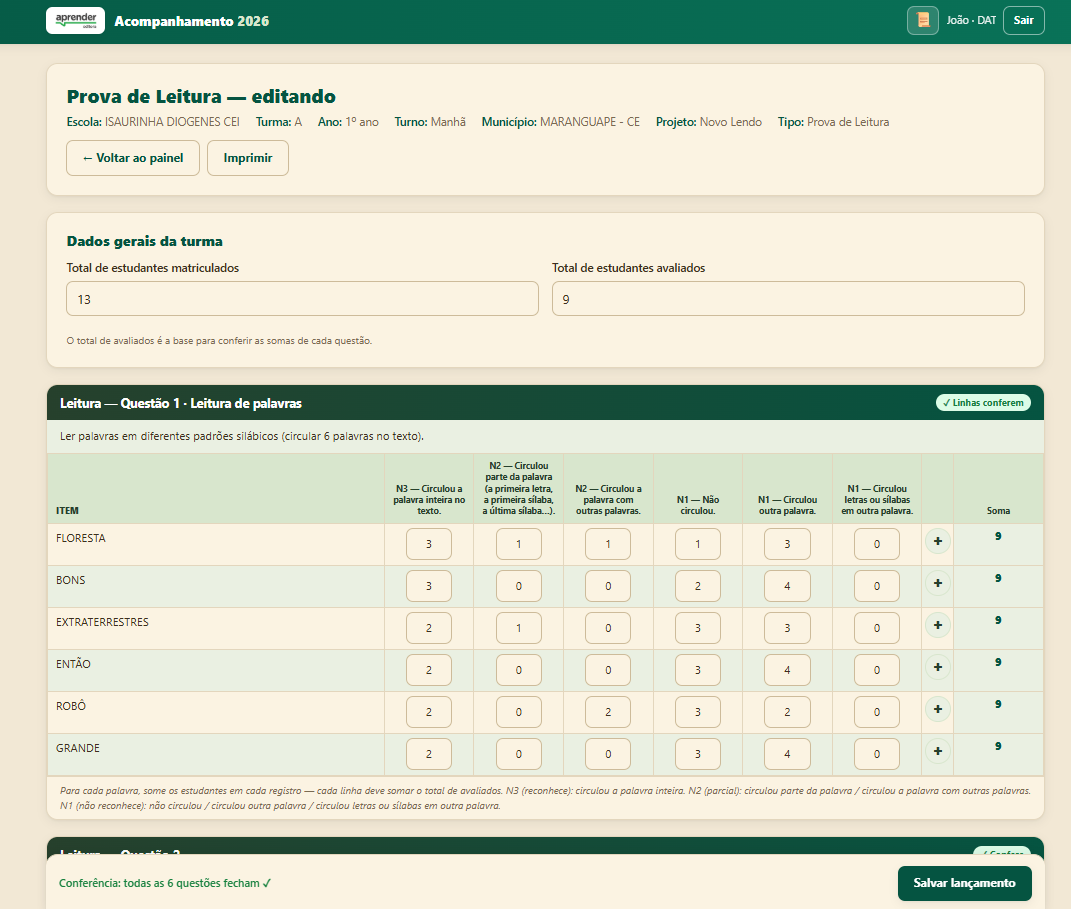
Task: Open the scroll/notes icon beside João · DAT
Action: 922,20
